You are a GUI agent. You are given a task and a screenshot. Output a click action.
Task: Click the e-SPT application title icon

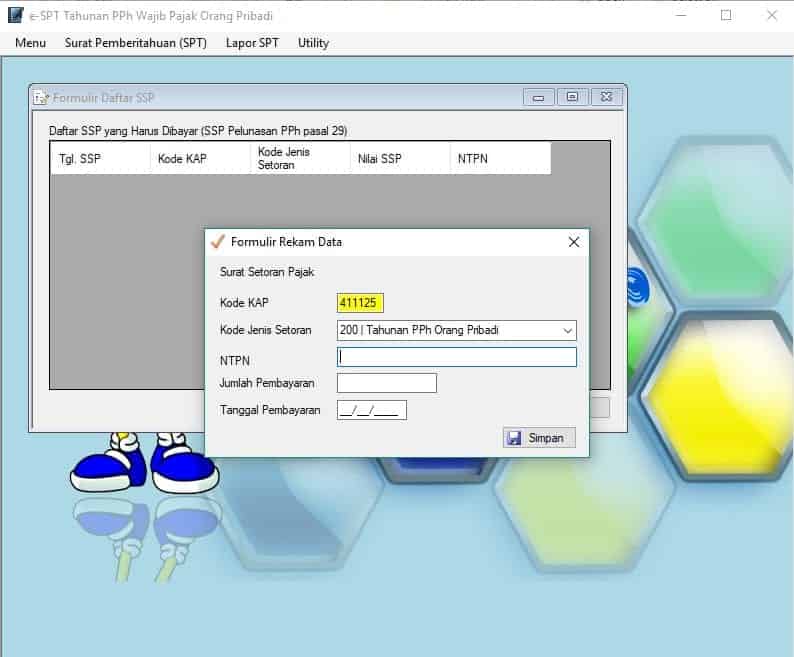click(x=16, y=15)
